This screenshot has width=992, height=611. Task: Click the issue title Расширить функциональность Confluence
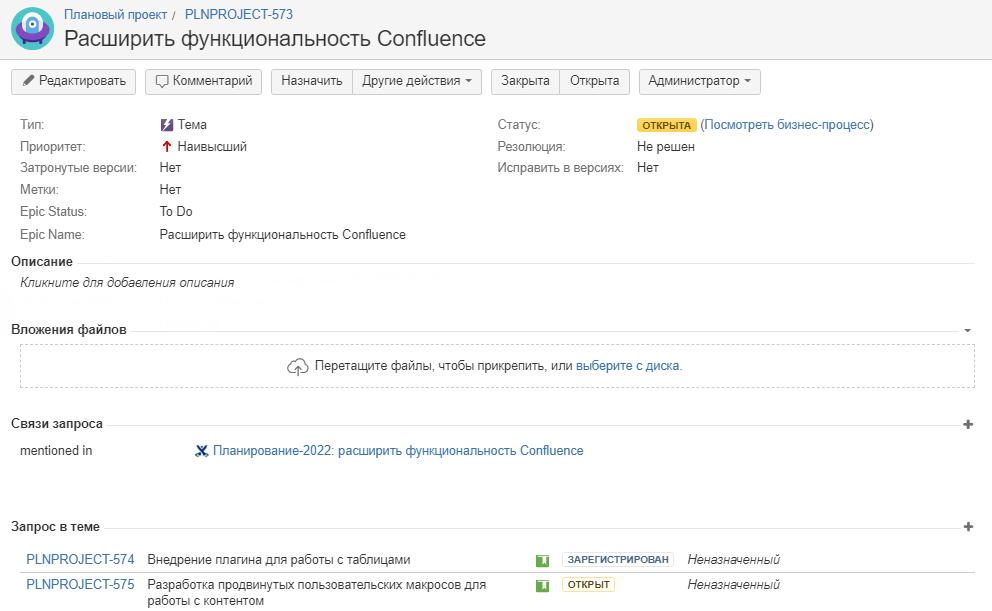tap(275, 39)
